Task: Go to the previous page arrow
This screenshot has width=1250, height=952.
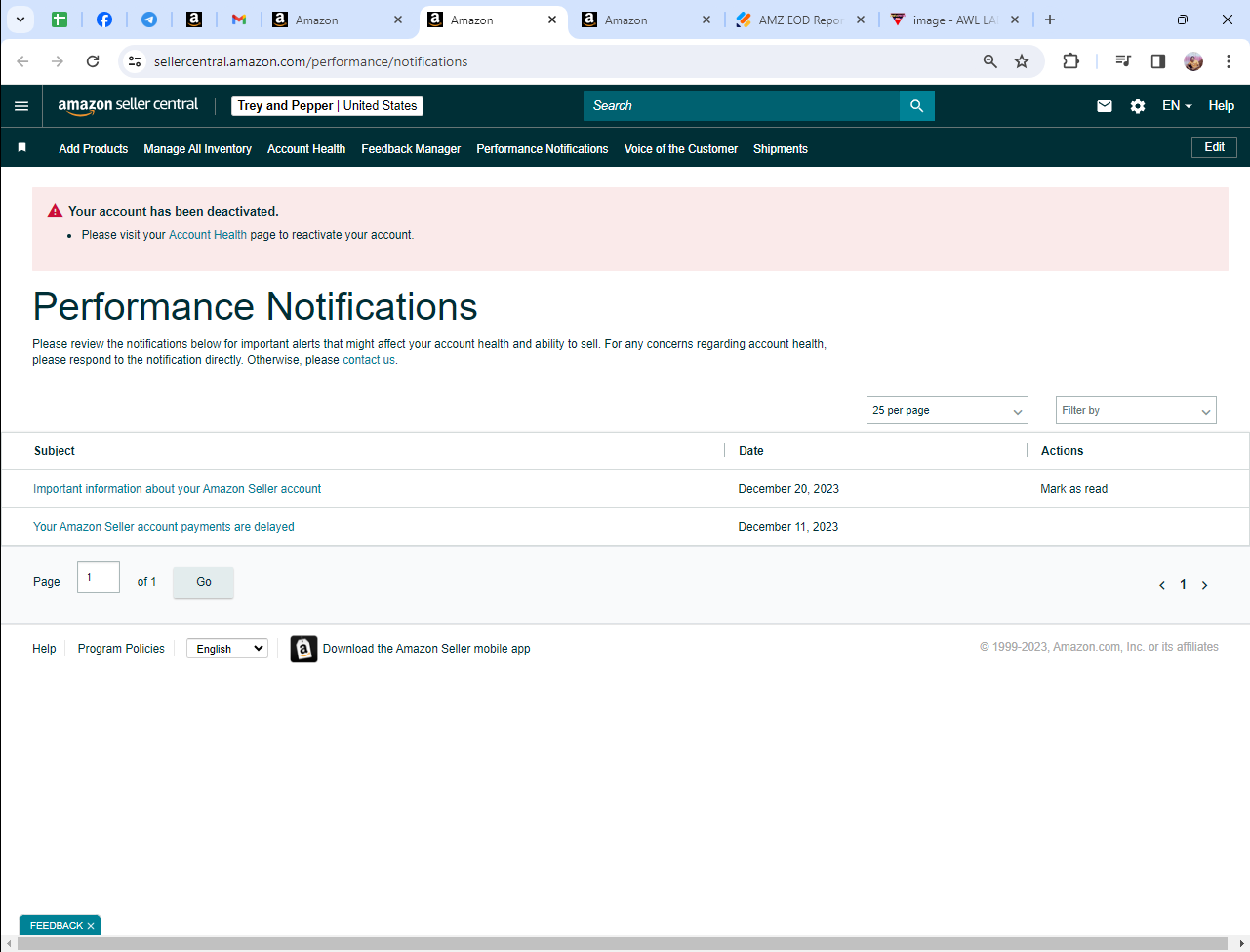Action: pos(1162,585)
